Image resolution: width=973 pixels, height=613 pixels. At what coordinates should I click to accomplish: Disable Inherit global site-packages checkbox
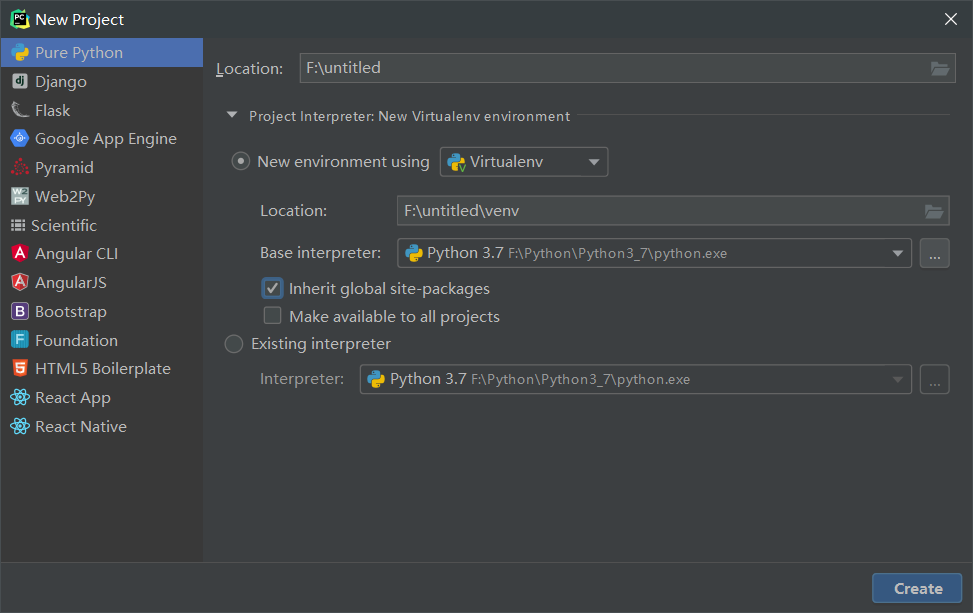(x=272, y=289)
